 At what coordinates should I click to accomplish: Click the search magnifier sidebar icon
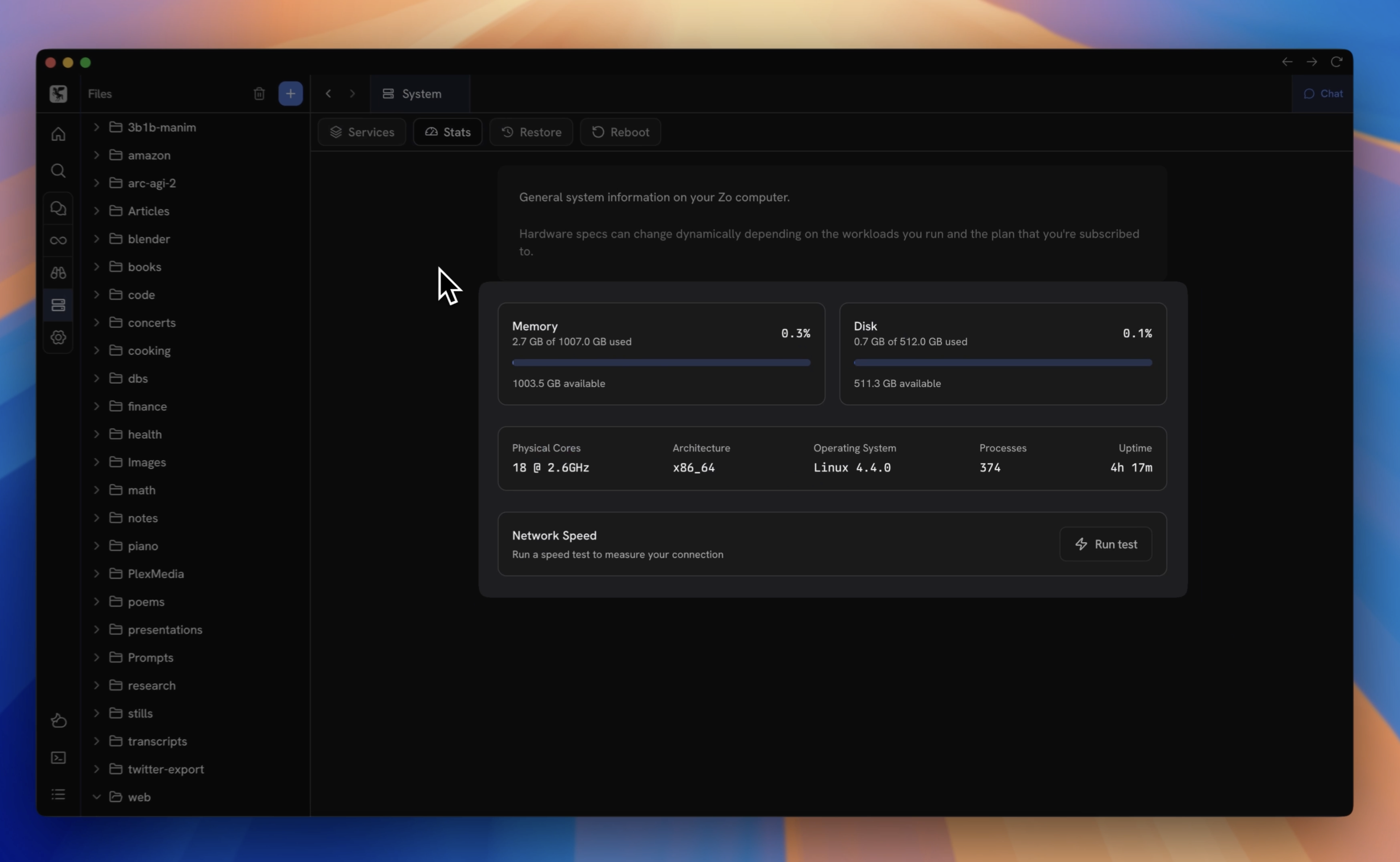pyautogui.click(x=58, y=170)
